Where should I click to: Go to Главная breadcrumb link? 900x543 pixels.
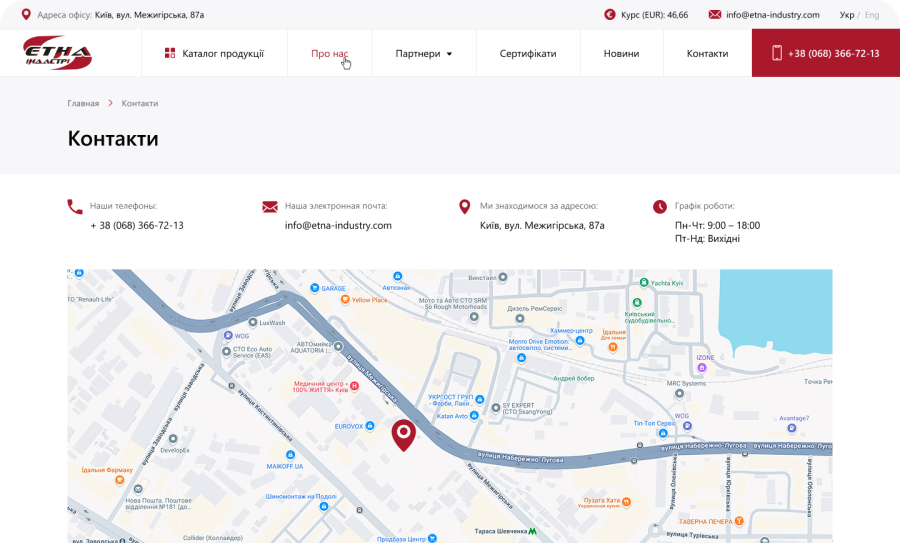(x=83, y=103)
